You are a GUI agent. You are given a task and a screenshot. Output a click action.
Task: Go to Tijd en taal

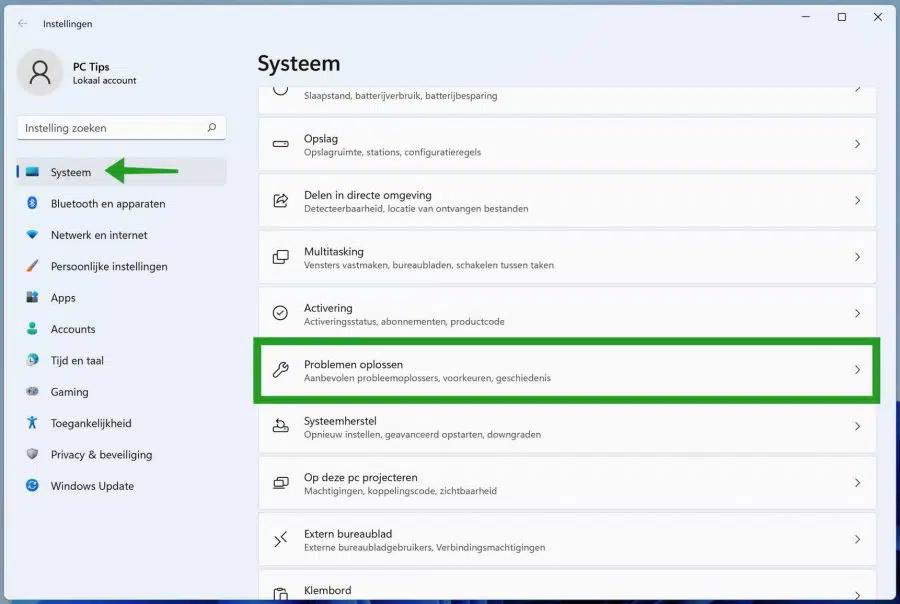(121, 360)
